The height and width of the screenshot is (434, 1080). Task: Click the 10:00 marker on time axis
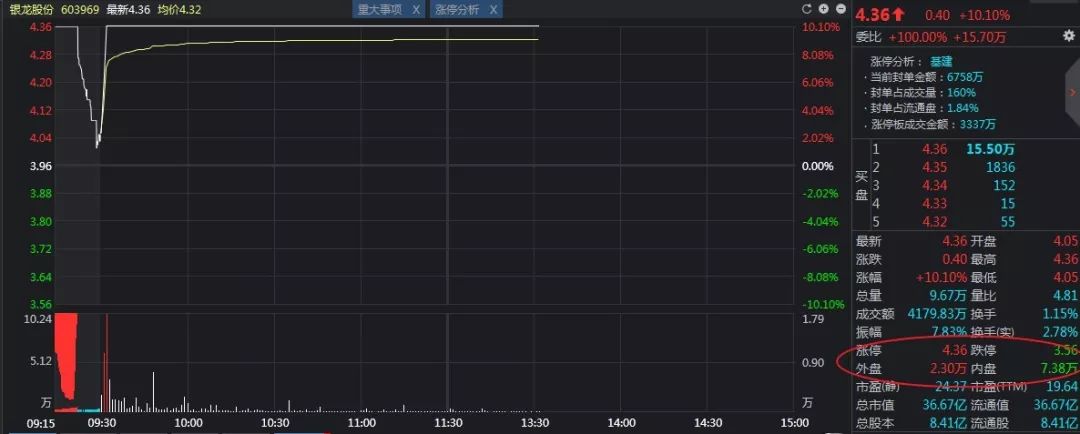[x=188, y=424]
